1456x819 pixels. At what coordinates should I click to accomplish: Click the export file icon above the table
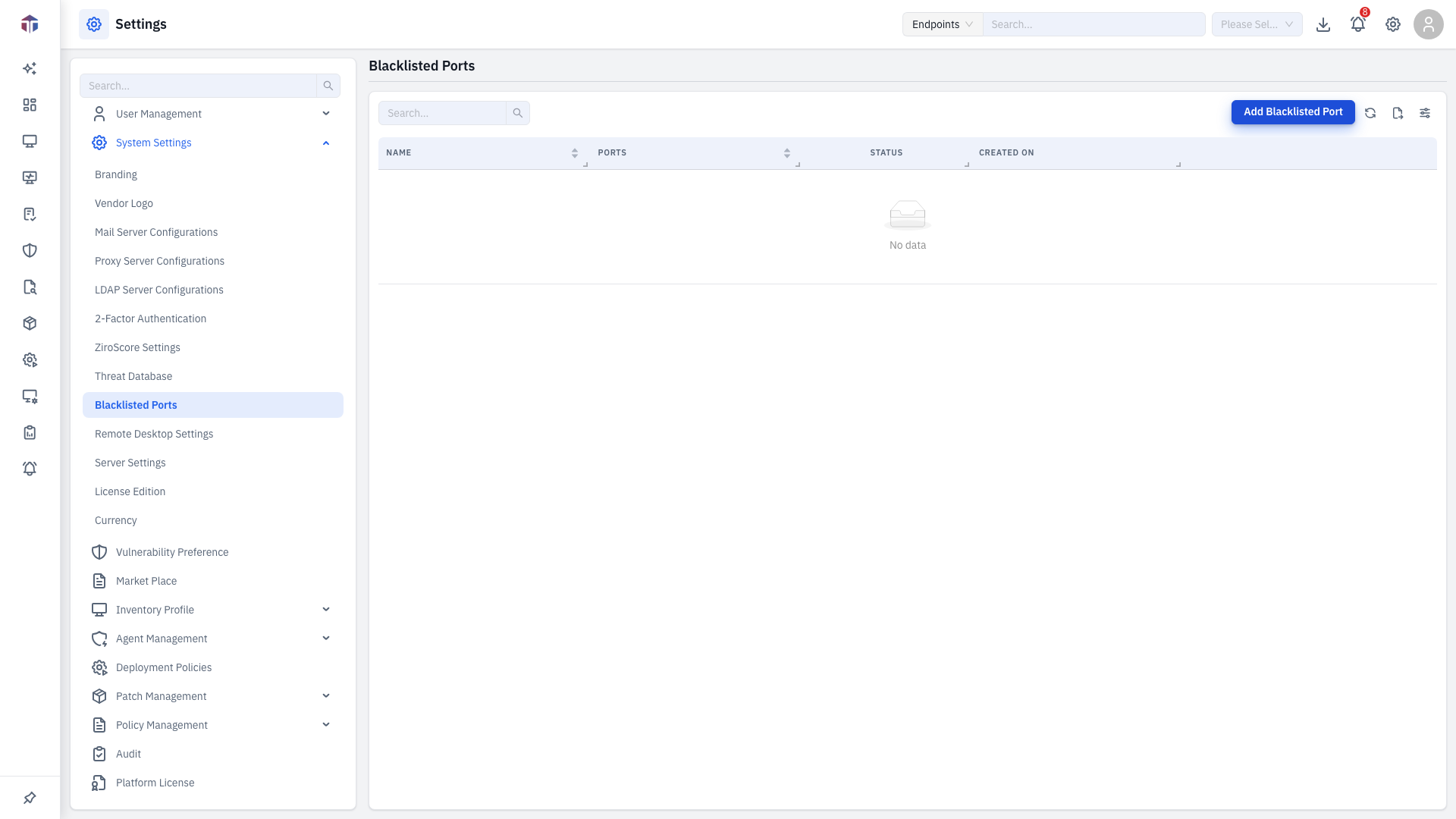1398,113
